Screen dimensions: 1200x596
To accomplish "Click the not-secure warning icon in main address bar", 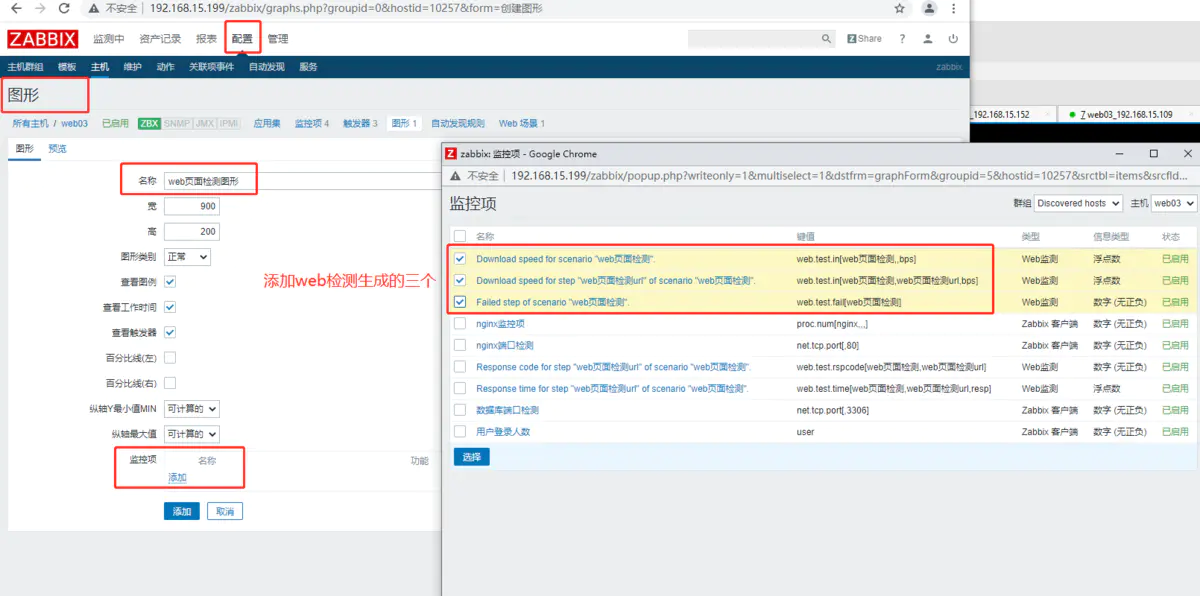I will (x=93, y=8).
